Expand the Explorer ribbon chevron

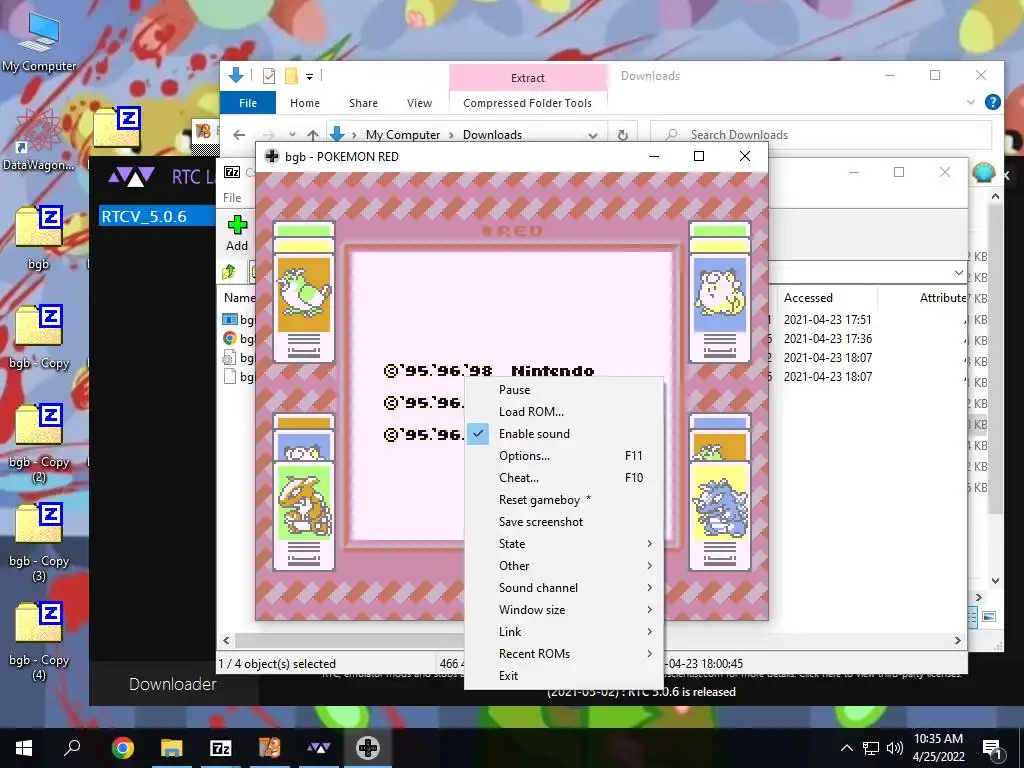970,103
